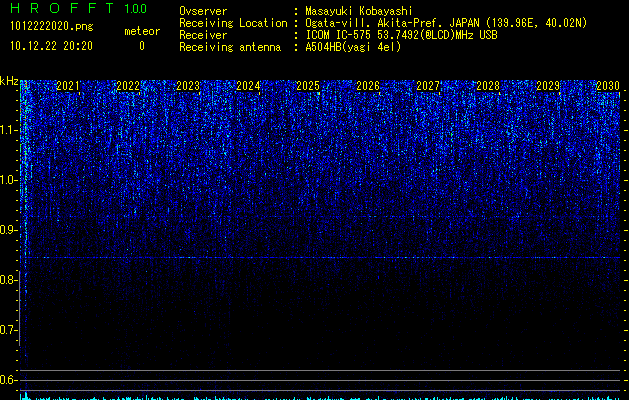Click the meteor count value 0
Viewport: 629px width, 400px height.
(x=142, y=46)
